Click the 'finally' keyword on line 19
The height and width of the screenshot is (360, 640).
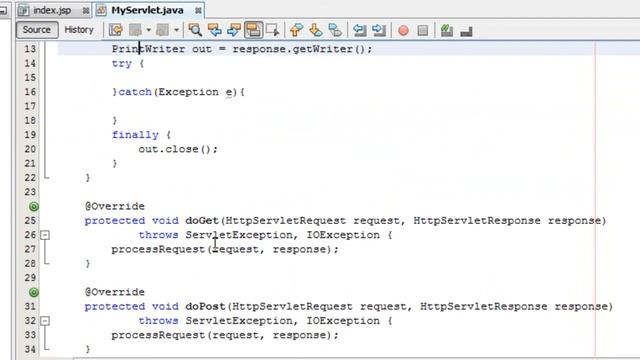(x=135, y=135)
